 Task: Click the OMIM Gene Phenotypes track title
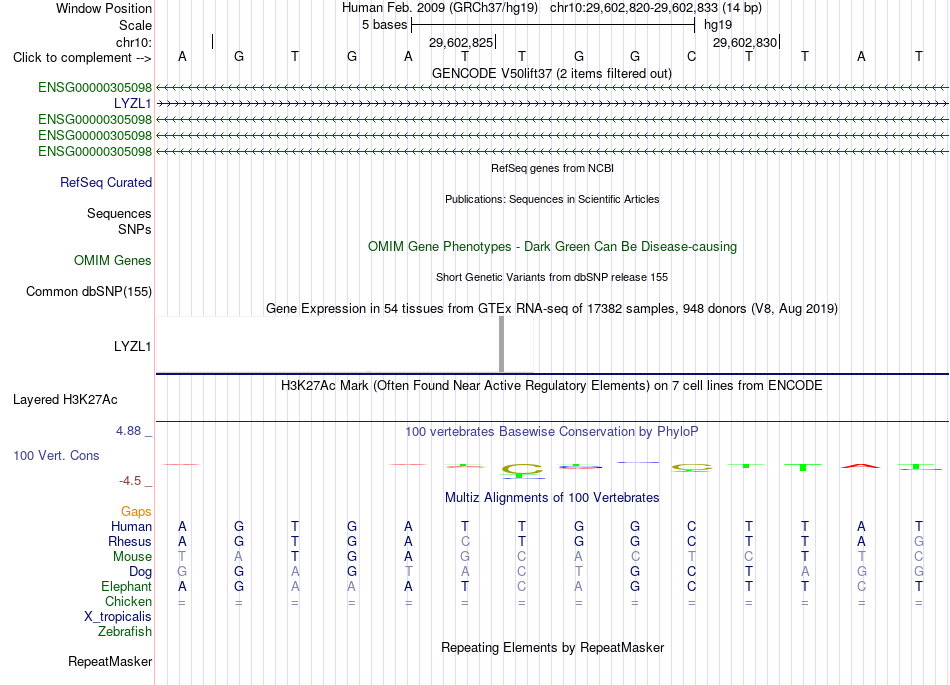coord(552,247)
